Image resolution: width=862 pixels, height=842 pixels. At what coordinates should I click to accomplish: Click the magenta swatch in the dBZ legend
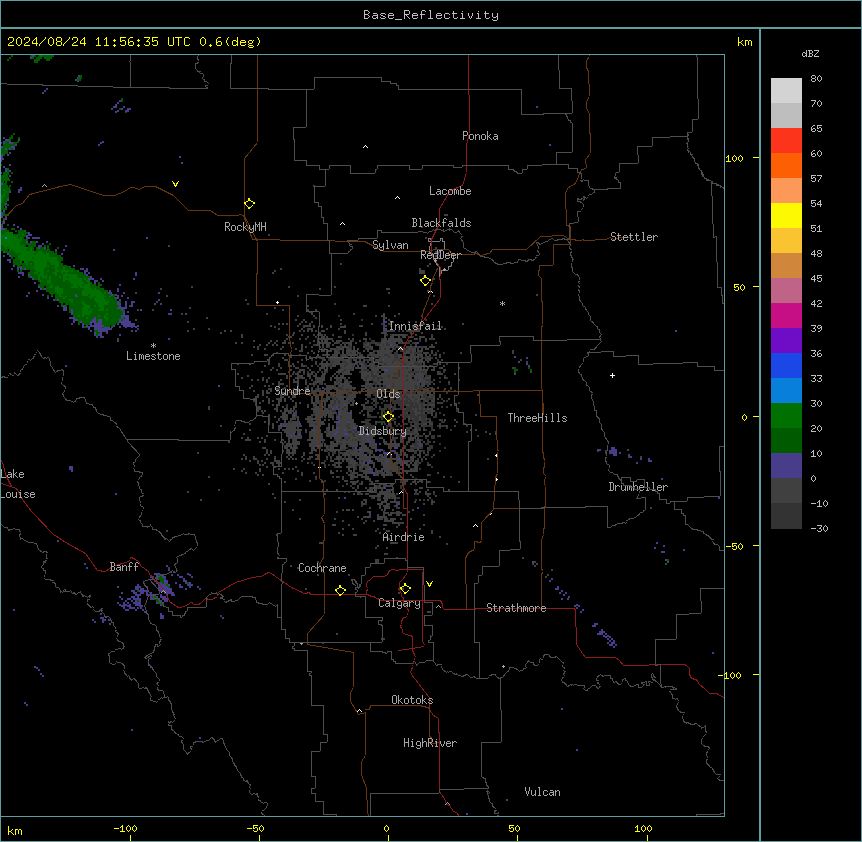pos(786,315)
